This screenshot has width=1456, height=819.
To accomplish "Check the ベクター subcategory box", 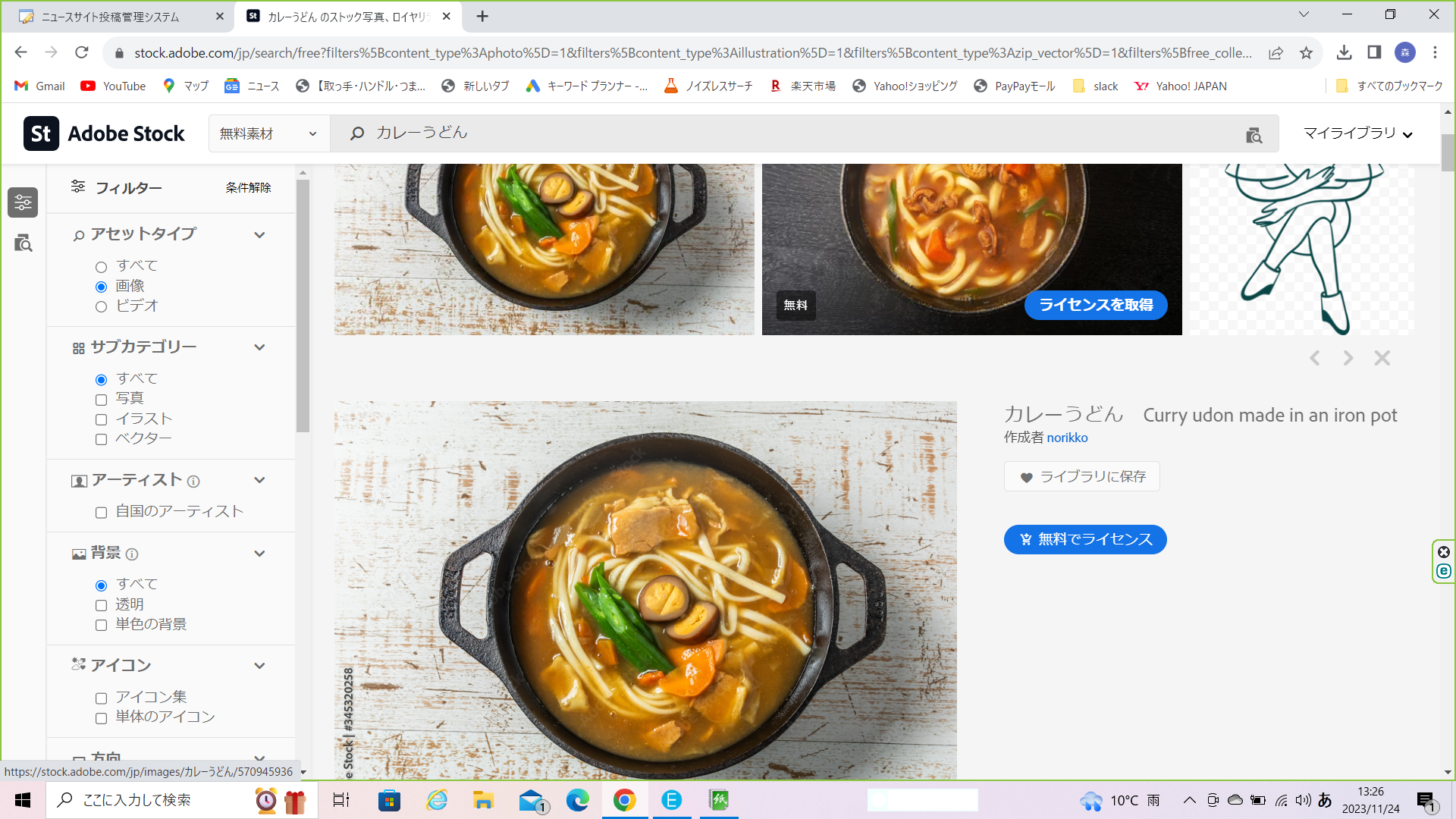I will point(101,439).
